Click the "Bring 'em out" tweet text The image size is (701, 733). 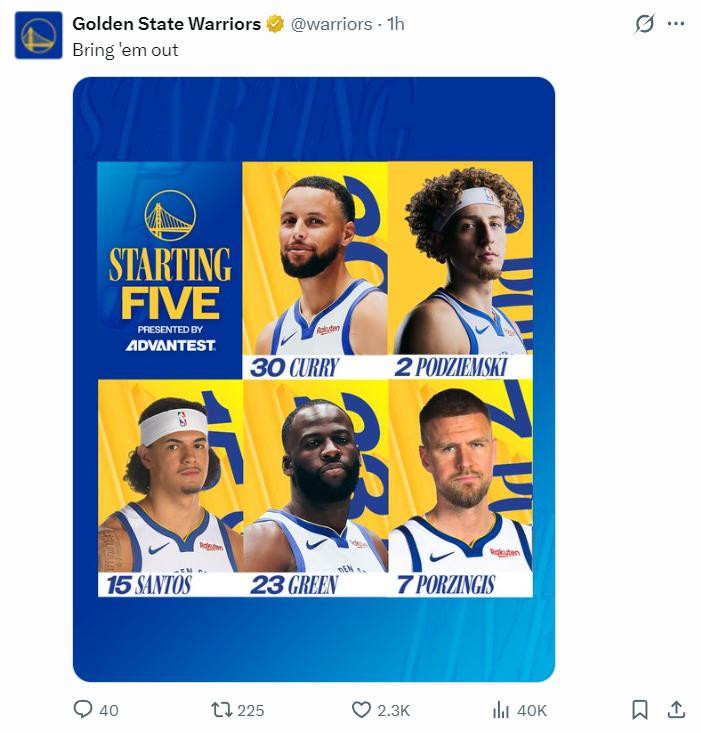pyautogui.click(x=125, y=48)
